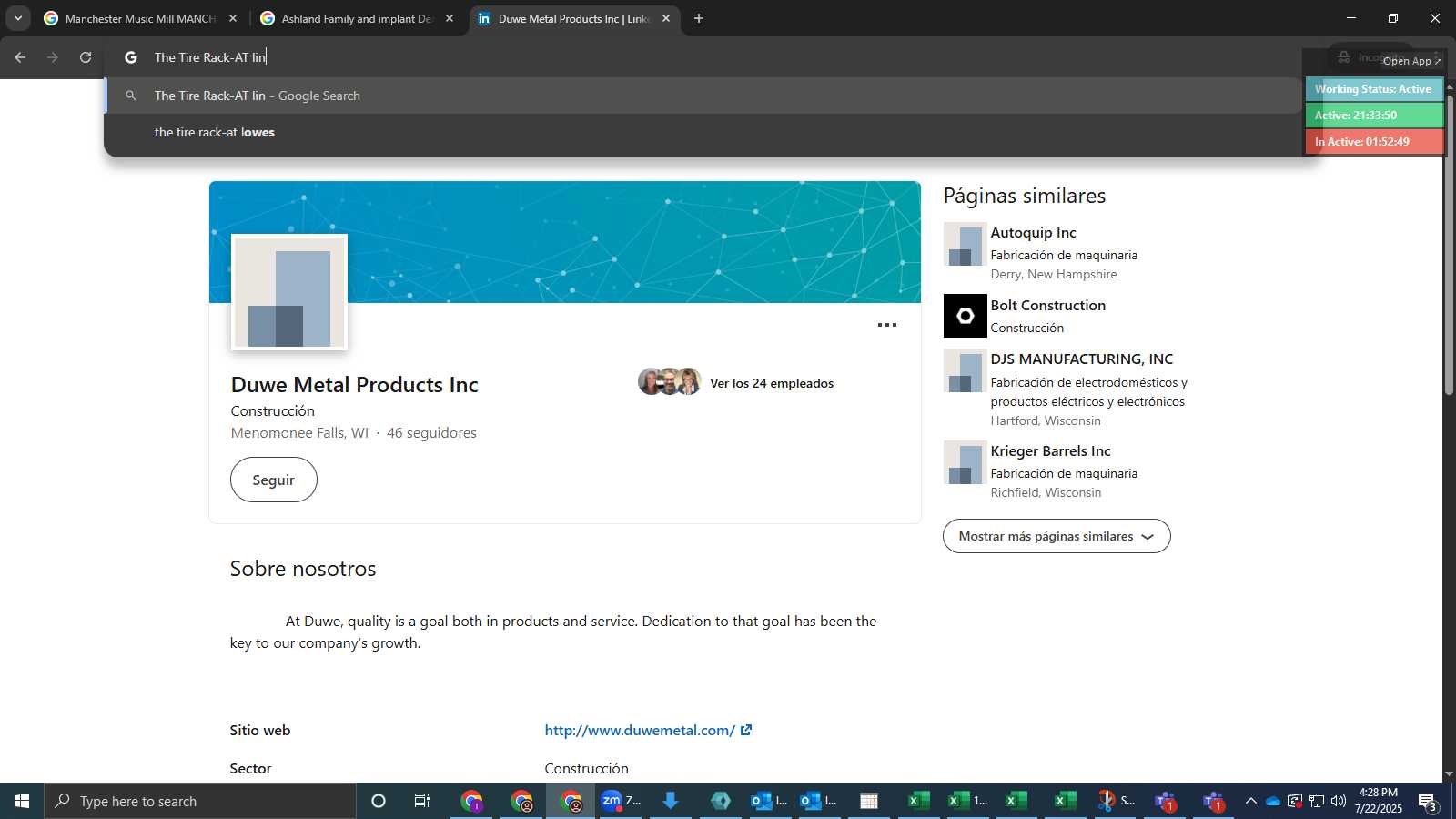
Task: Click the employee profile photos cluster
Action: 670,381
